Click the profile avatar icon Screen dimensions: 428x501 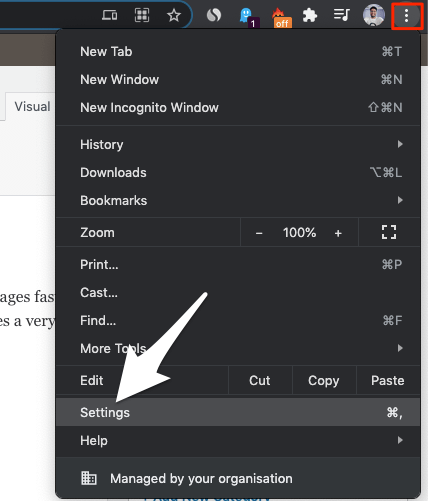coord(374,15)
